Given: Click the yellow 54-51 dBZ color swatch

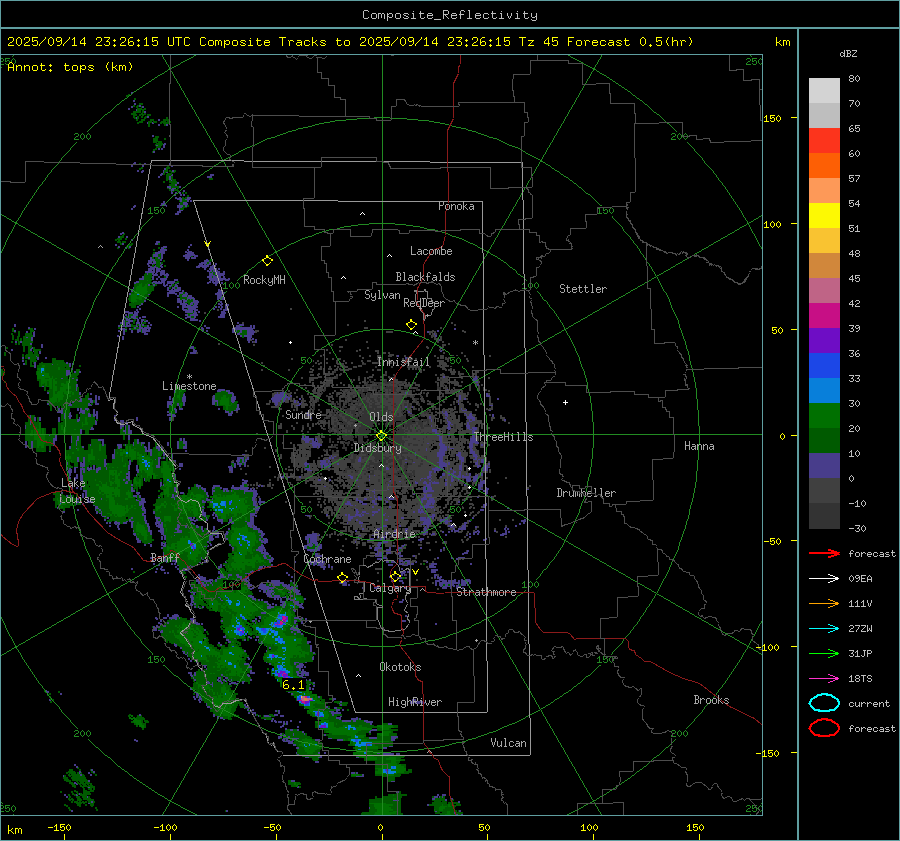Looking at the screenshot, I should pos(824,216).
